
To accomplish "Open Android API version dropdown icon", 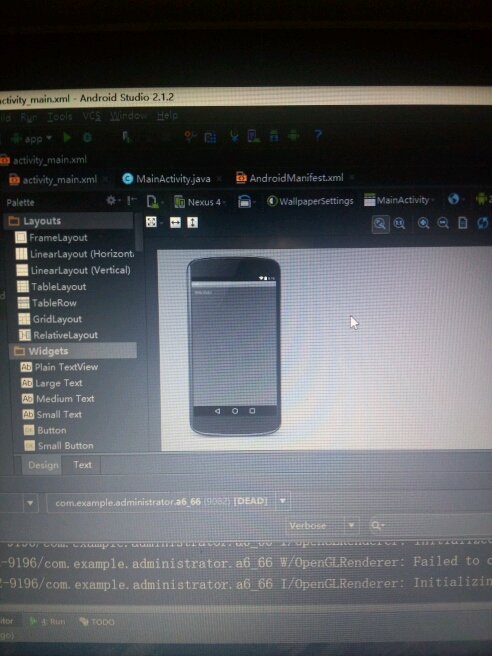I will tap(483, 198).
